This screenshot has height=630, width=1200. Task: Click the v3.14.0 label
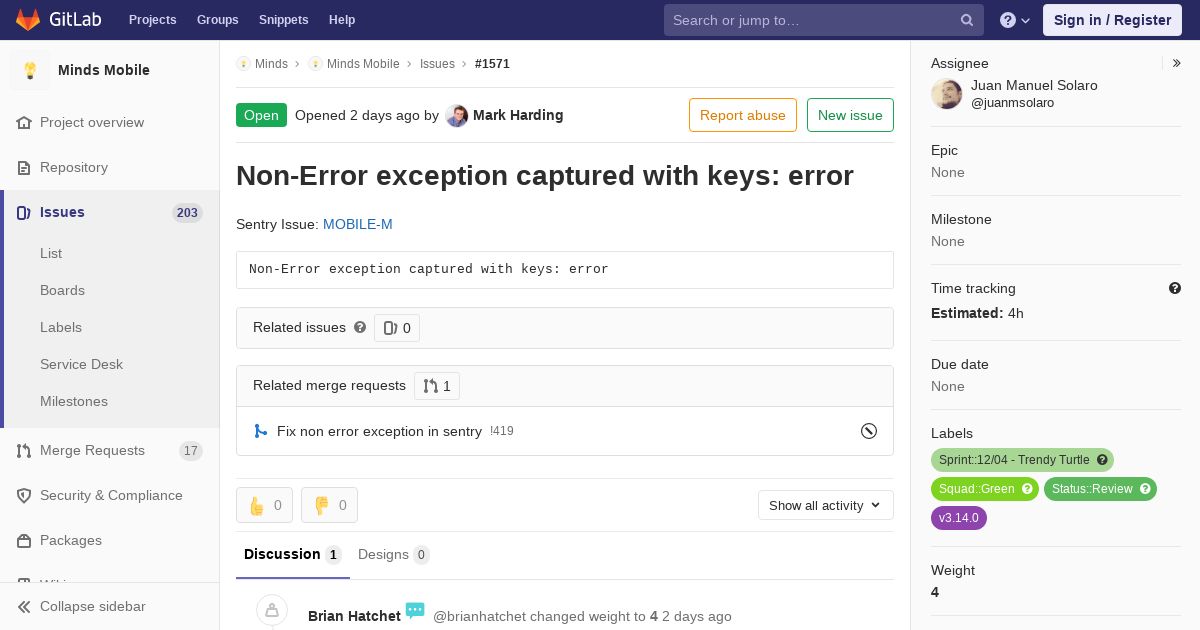[959, 518]
